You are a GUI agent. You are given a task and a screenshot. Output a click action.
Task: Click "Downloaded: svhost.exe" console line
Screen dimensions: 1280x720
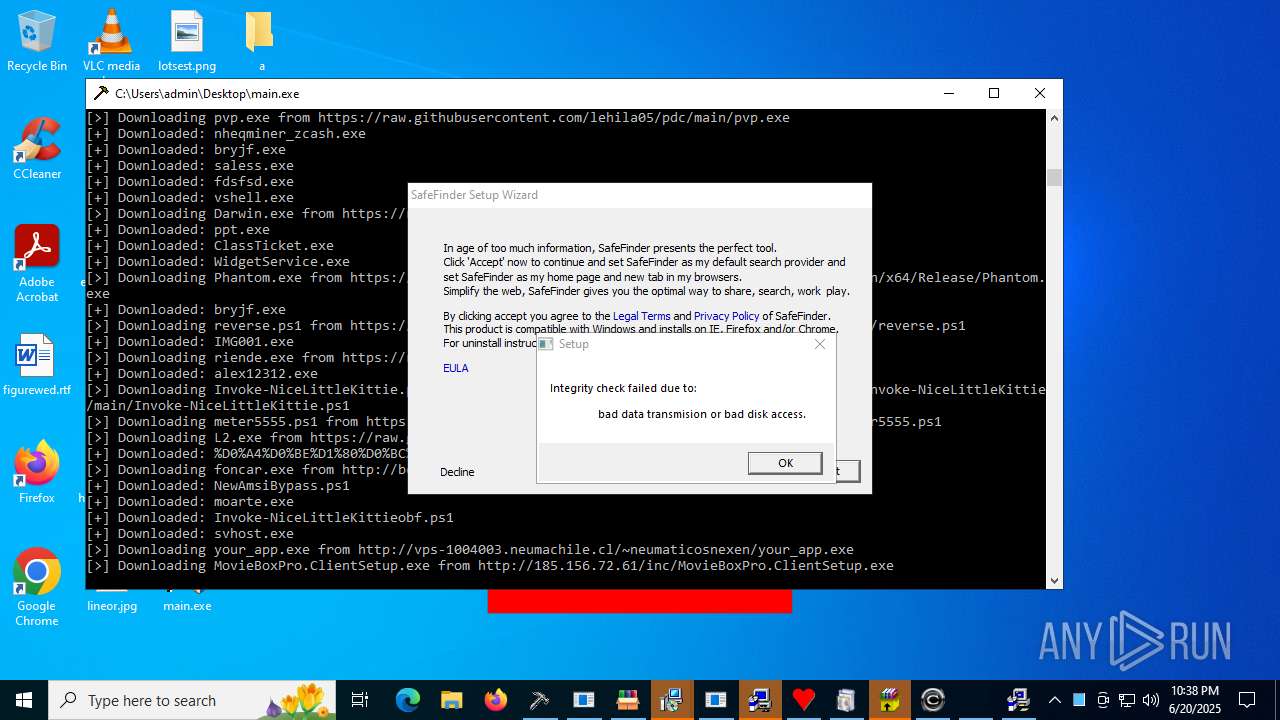pyautogui.click(x=190, y=533)
